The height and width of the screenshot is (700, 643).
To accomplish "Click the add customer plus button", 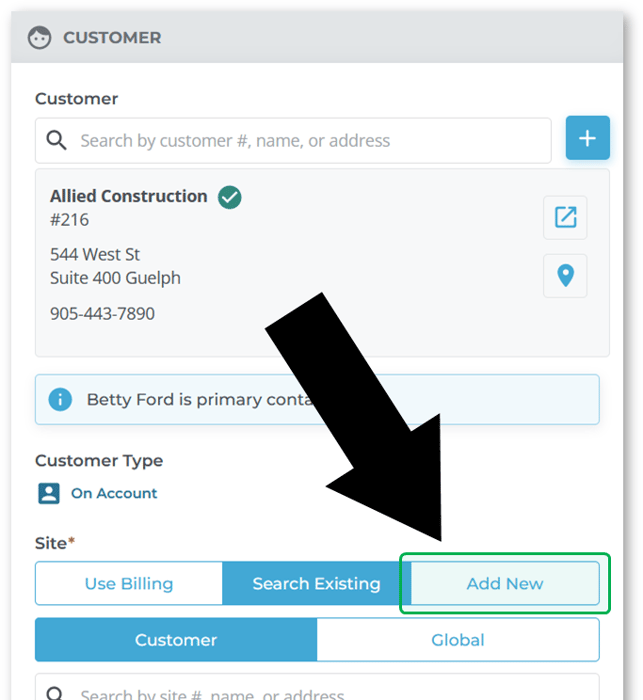I will 587,140.
